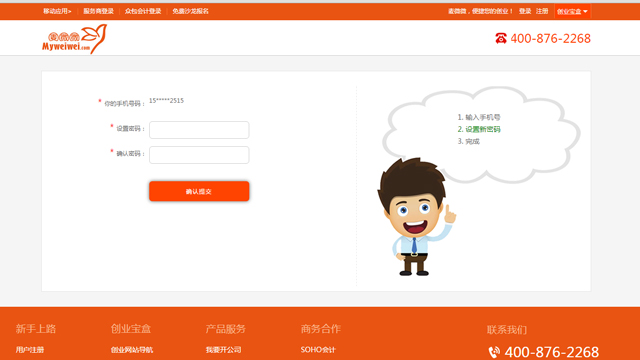
Task: Open the SOHO会计 footer link
Action: point(318,350)
